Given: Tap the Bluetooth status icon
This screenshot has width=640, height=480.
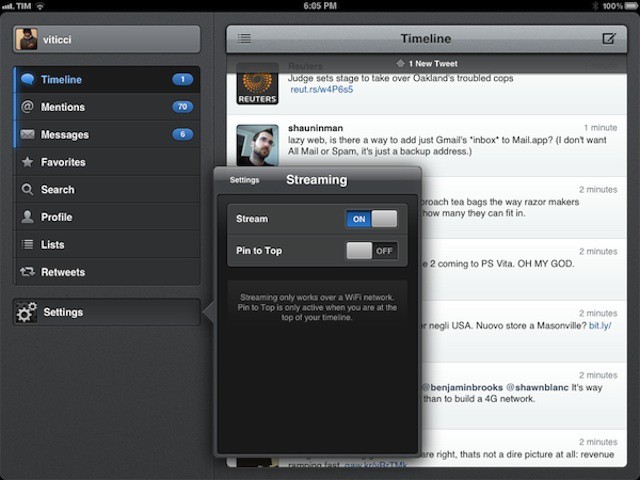Looking at the screenshot, I should coord(595,6).
